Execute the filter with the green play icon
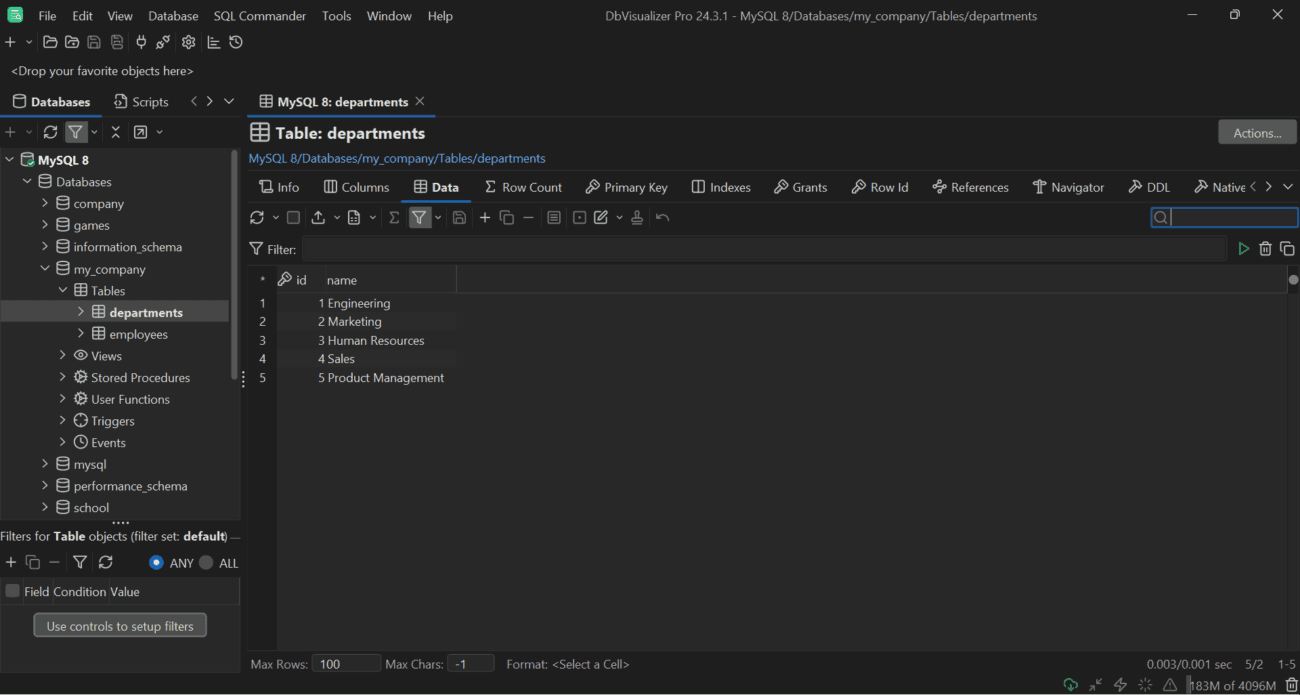The image size is (1300, 695). [x=1243, y=248]
